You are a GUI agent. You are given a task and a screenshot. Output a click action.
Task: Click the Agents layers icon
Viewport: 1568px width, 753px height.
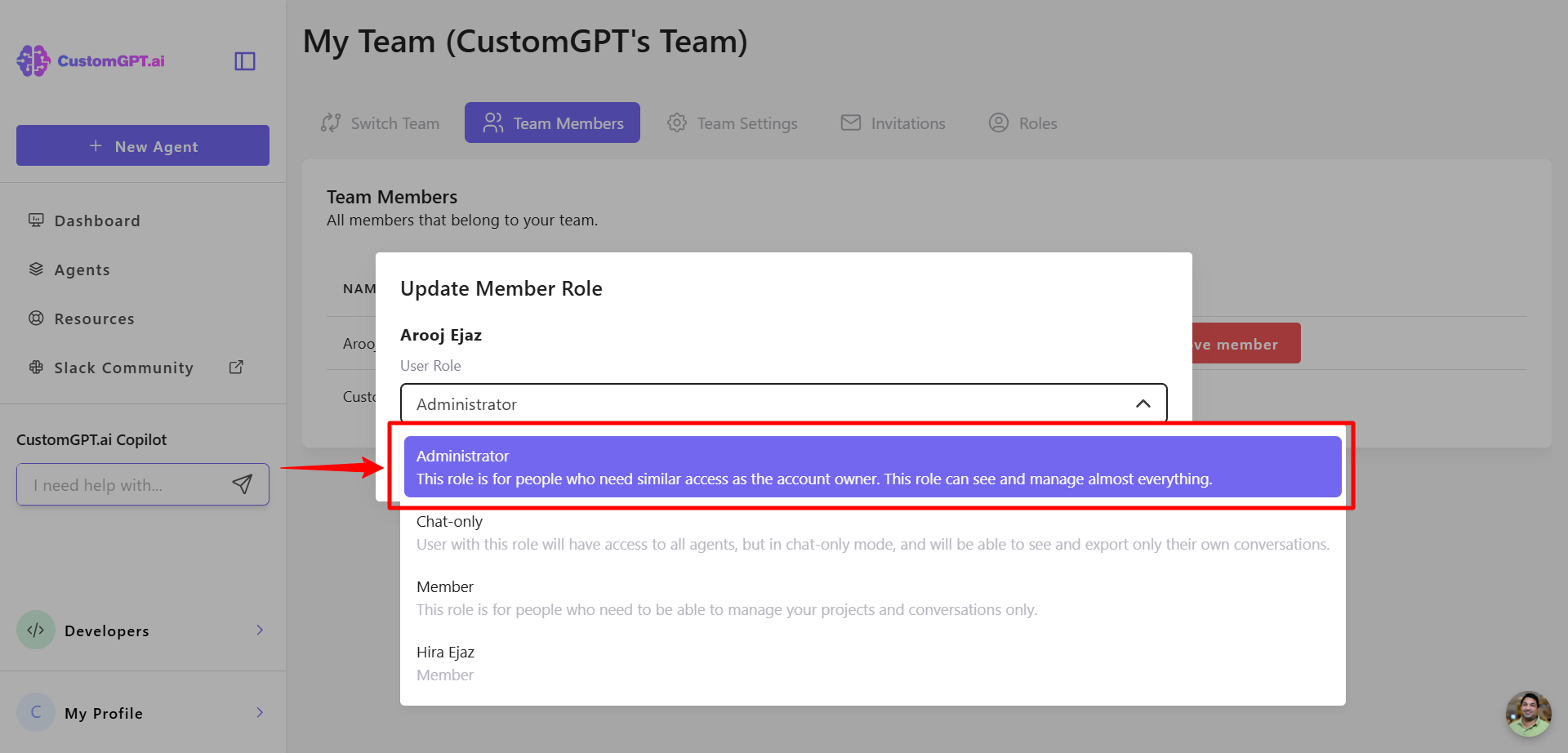point(36,269)
